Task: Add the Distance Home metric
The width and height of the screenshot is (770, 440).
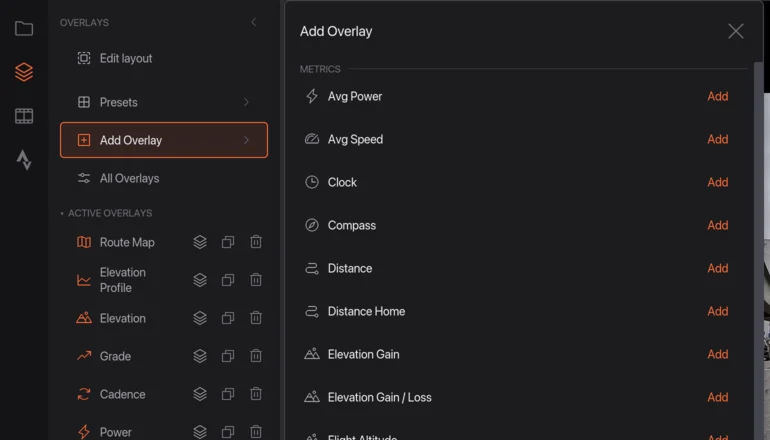Action: pos(717,311)
